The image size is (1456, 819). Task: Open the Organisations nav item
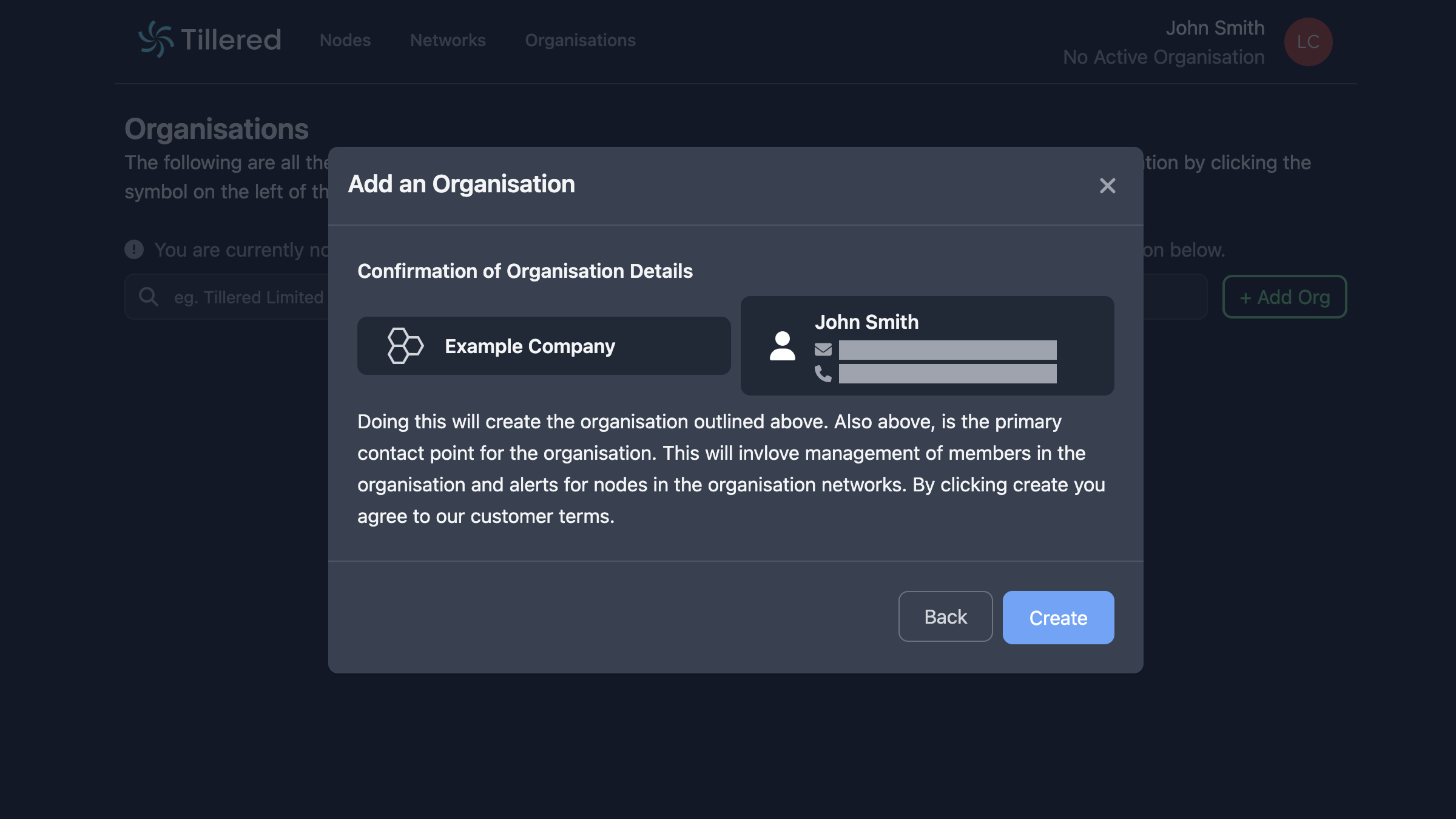pyautogui.click(x=580, y=41)
